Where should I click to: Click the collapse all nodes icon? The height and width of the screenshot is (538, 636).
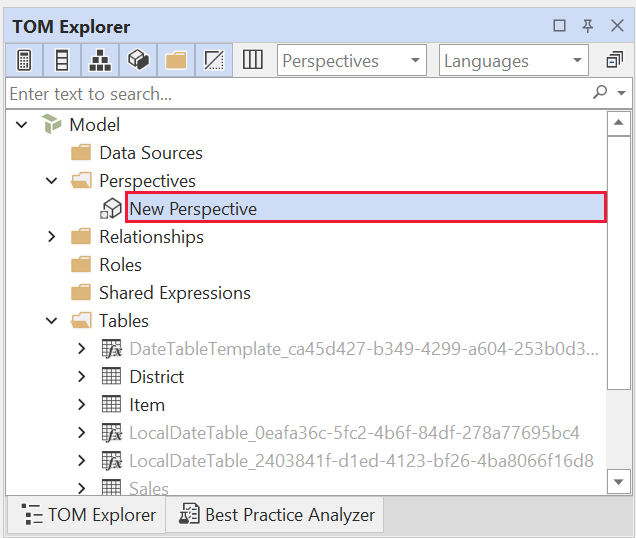[614, 60]
